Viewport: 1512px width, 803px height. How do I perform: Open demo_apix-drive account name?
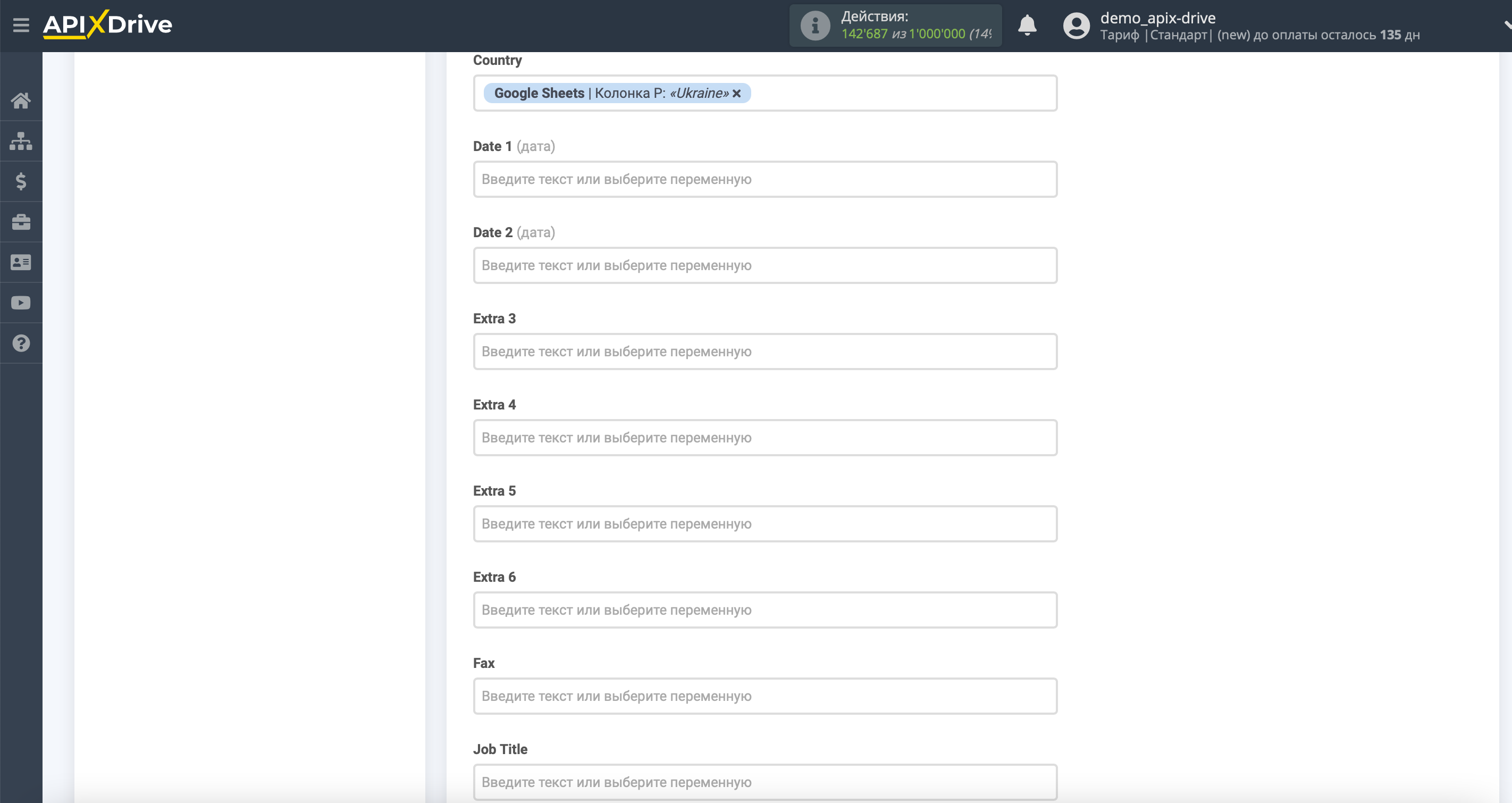[1157, 18]
